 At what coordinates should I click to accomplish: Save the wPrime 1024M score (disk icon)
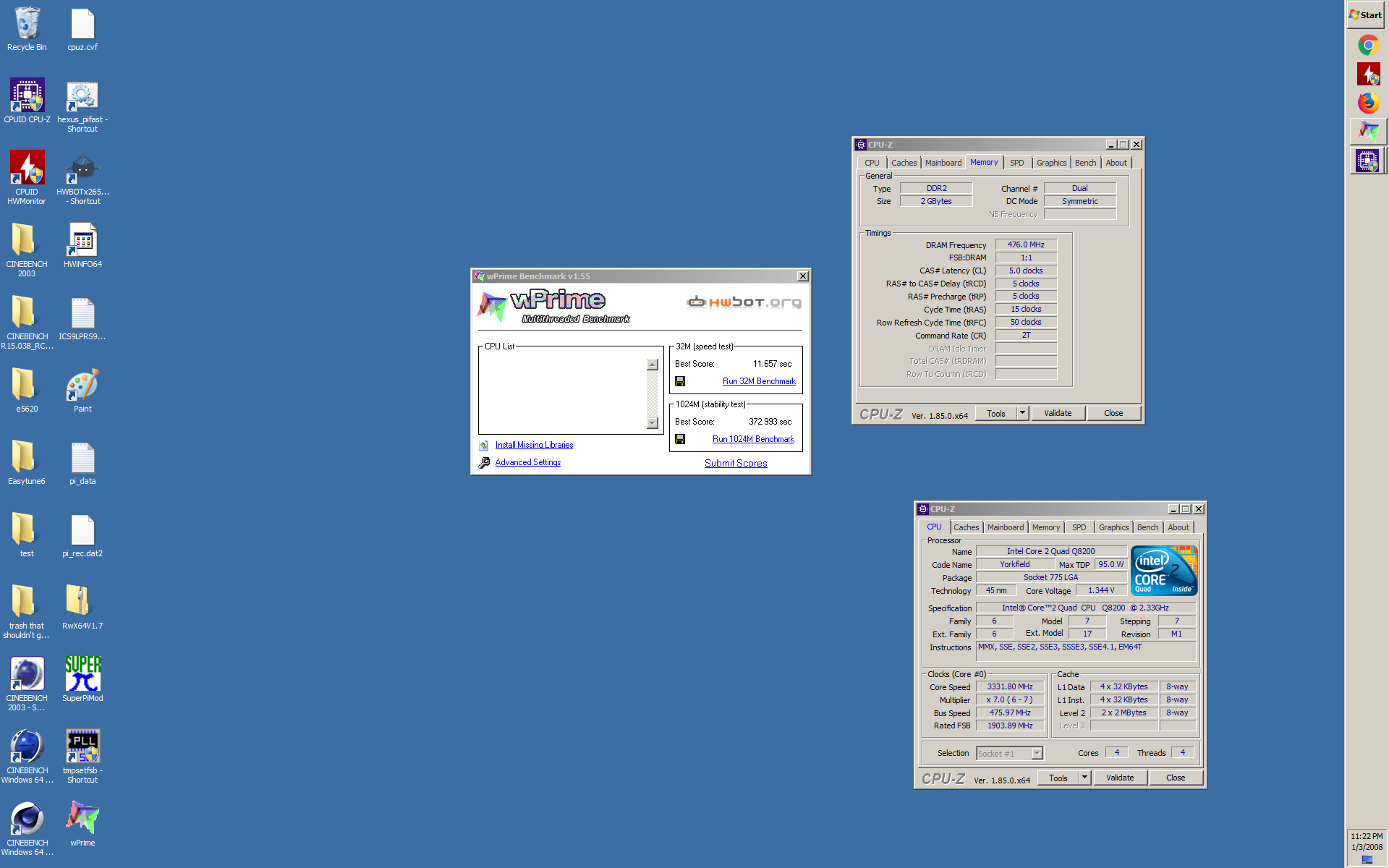coord(680,439)
